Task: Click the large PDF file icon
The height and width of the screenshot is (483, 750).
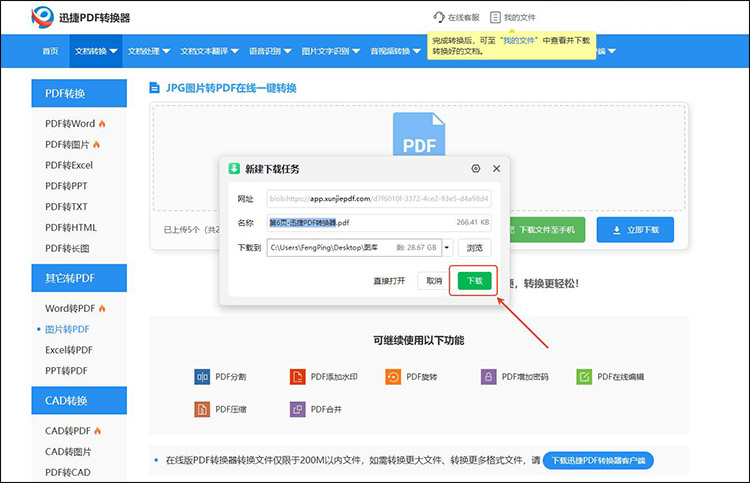Action: [419, 134]
